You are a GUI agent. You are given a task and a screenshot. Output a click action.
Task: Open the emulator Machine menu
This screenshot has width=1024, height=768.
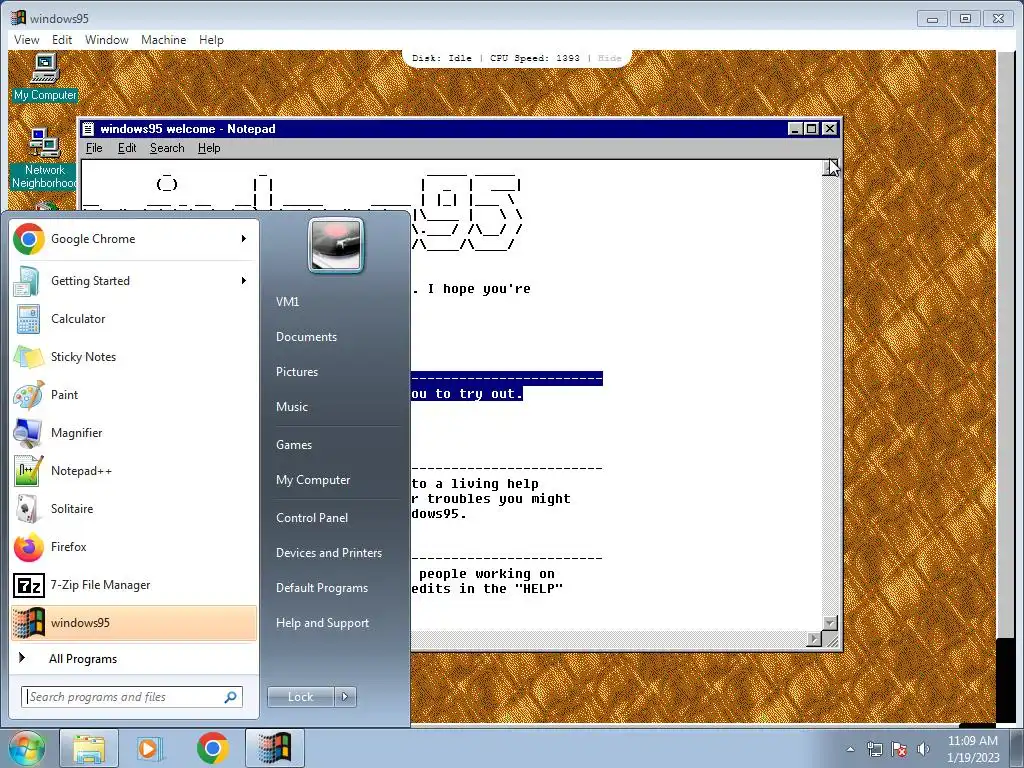[x=163, y=40]
